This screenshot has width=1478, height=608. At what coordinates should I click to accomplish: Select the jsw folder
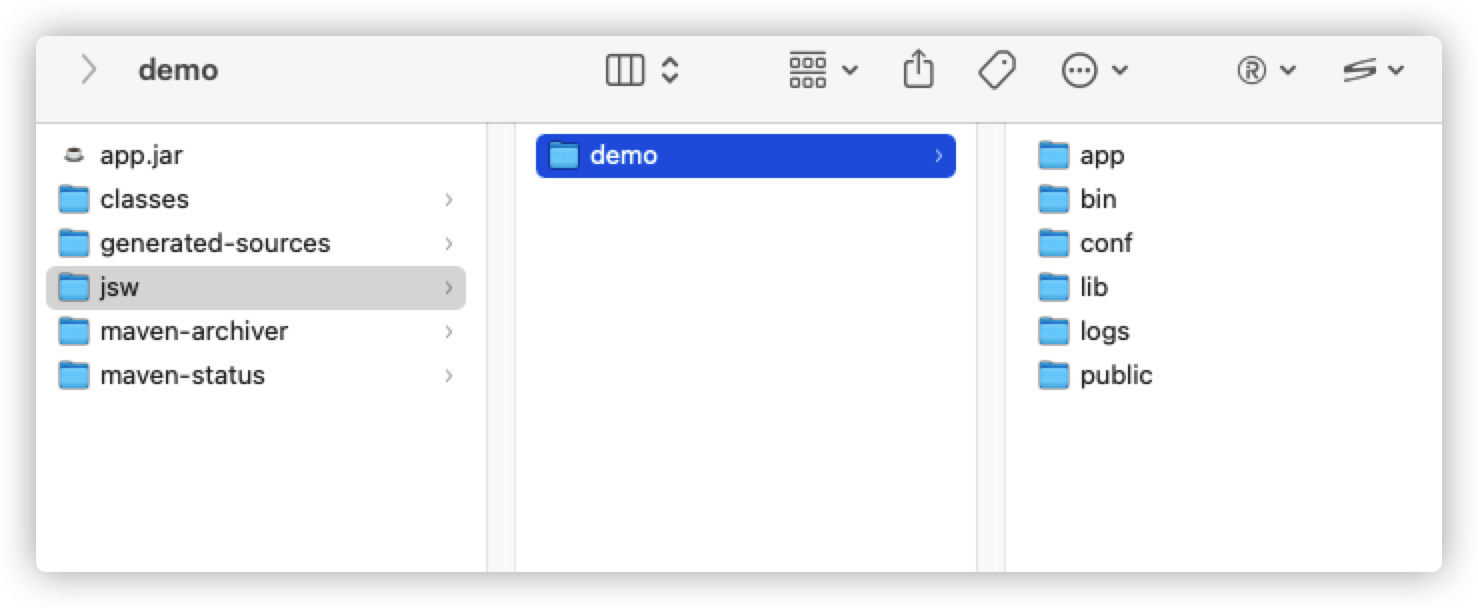click(119, 288)
